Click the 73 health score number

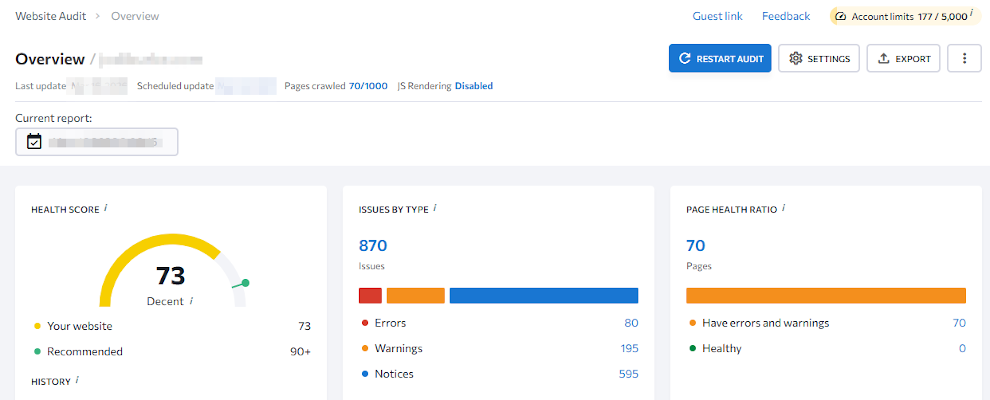point(170,276)
